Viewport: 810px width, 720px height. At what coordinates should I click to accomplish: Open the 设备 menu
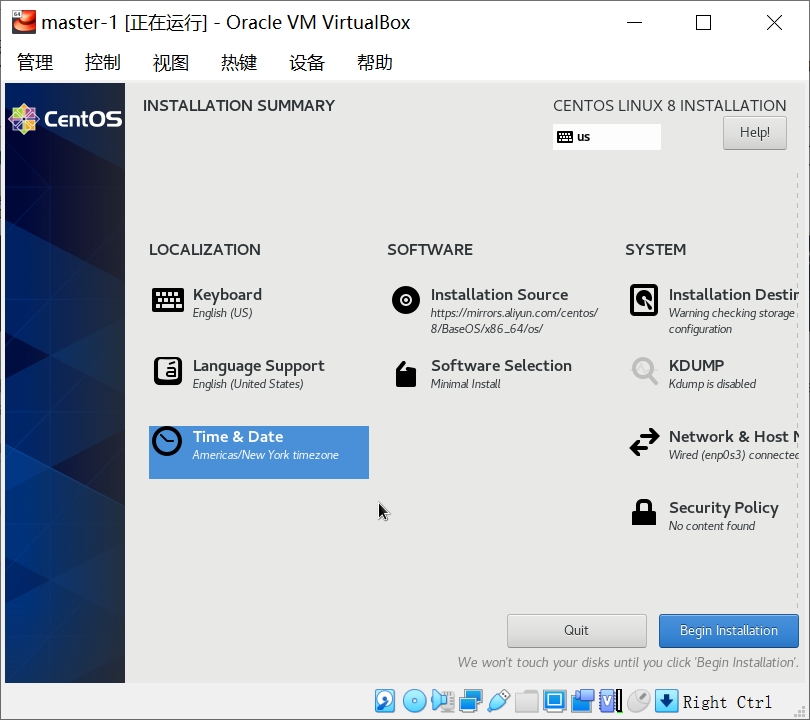pyautogui.click(x=307, y=62)
